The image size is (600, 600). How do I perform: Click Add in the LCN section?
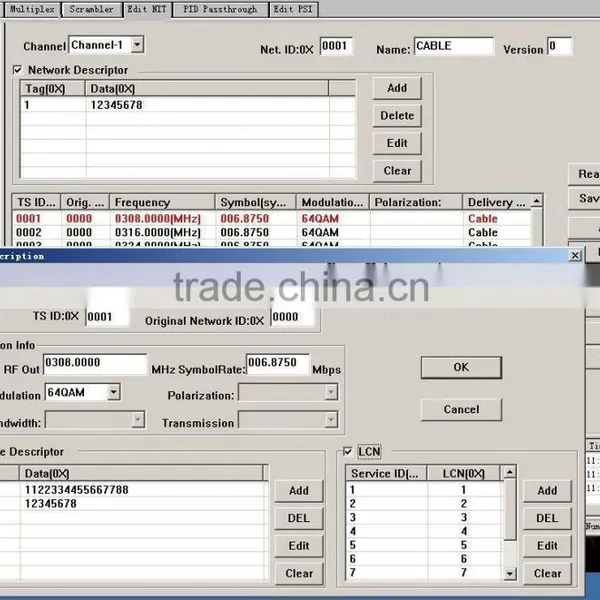click(x=547, y=491)
